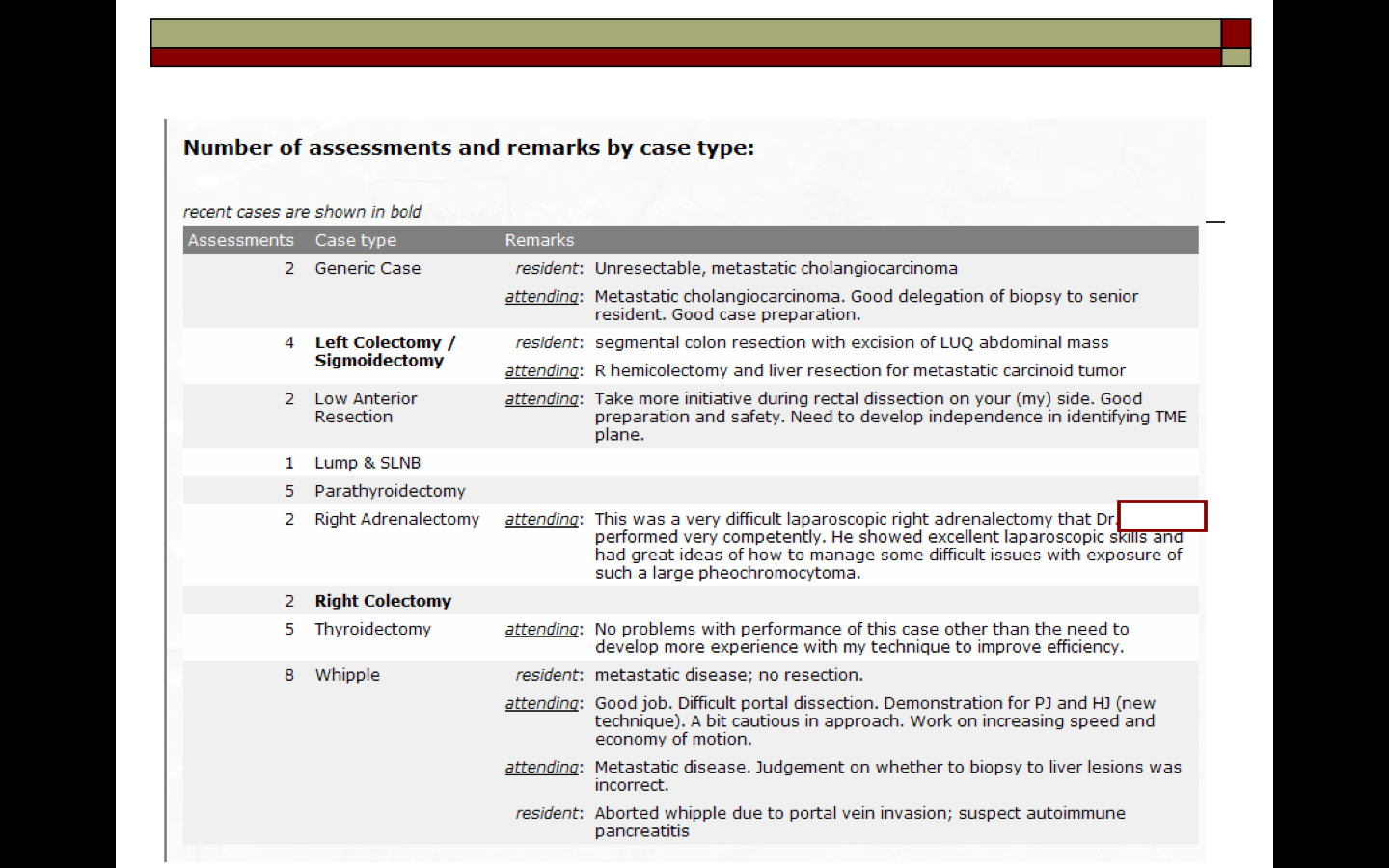Open the attending link in the Thyroidectomy row
The height and width of the screenshot is (868, 1389).
[543, 630]
